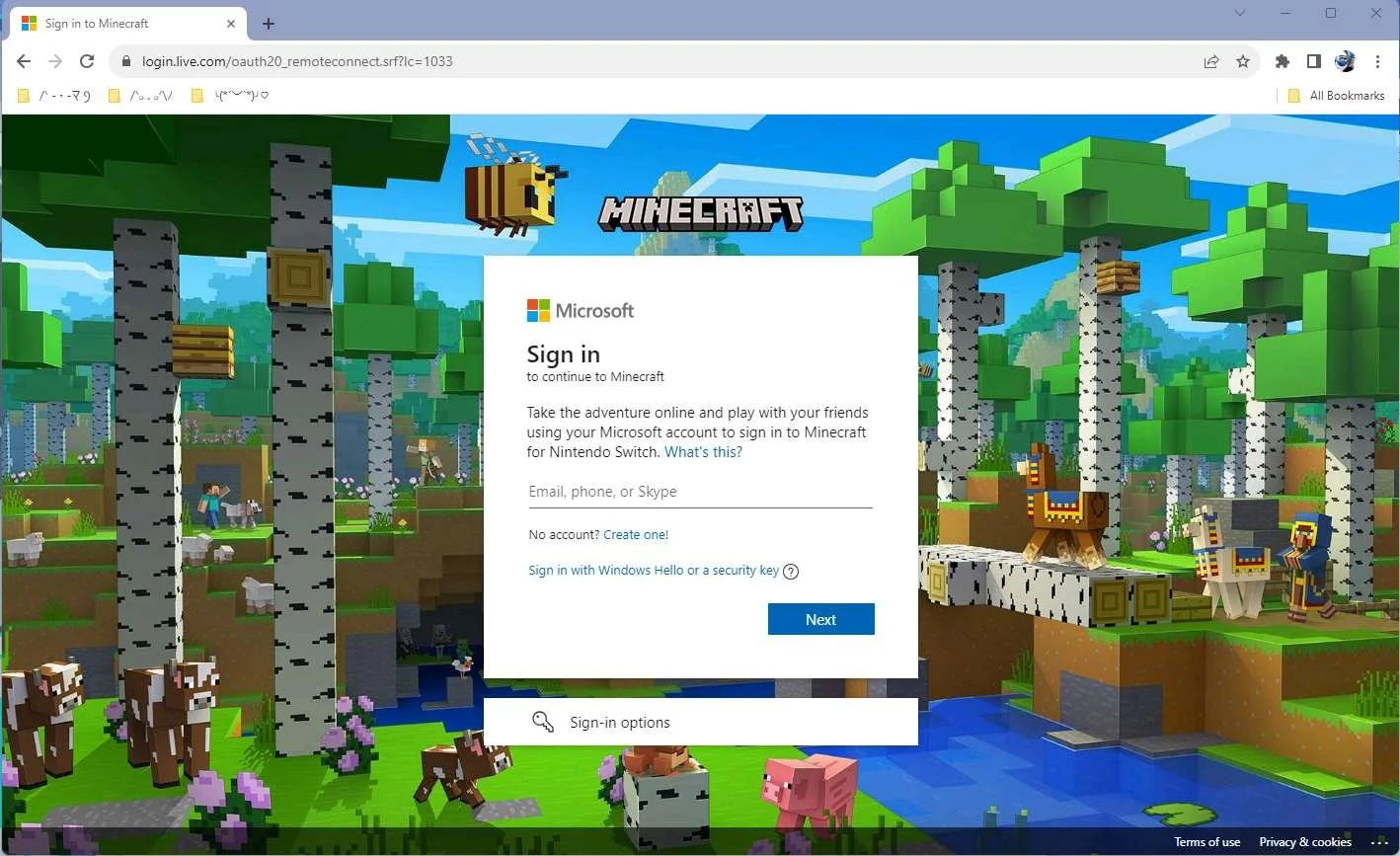Viewport: 1400px width, 856px height.
Task: Sign in with Windows Hello or security key
Action: click(x=654, y=571)
